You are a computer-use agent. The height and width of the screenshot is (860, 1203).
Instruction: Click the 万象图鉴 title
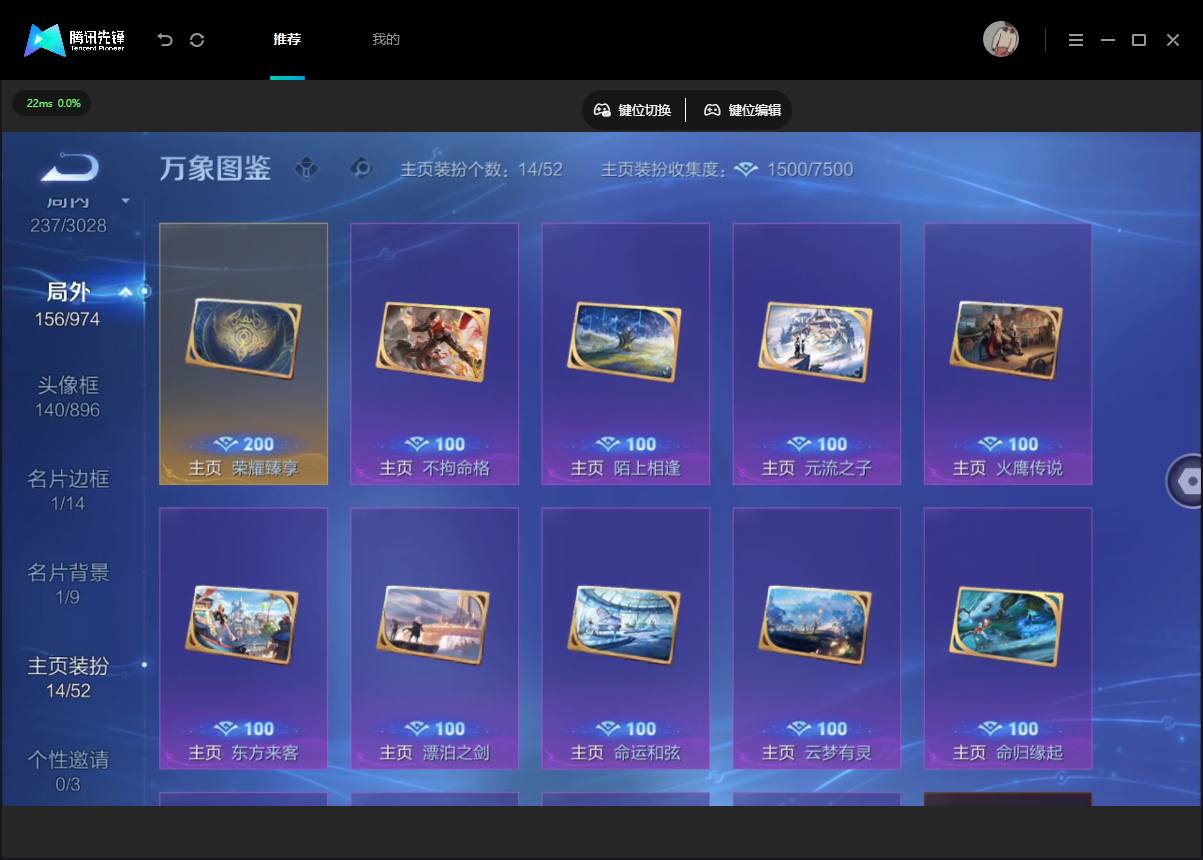[x=215, y=168]
